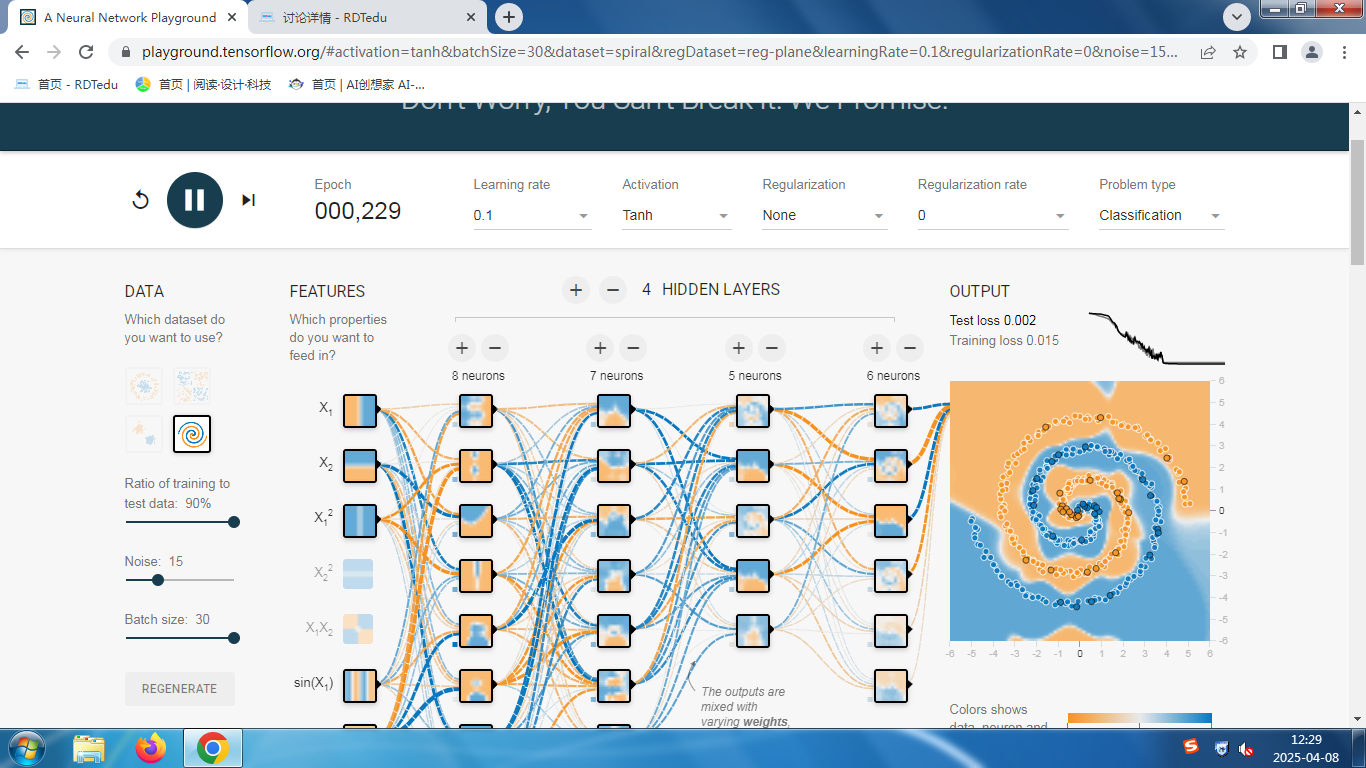Screen dimensions: 1366x768
Task: Select the top neuron in the 6 neurons layer
Action: pyautogui.click(x=891, y=410)
